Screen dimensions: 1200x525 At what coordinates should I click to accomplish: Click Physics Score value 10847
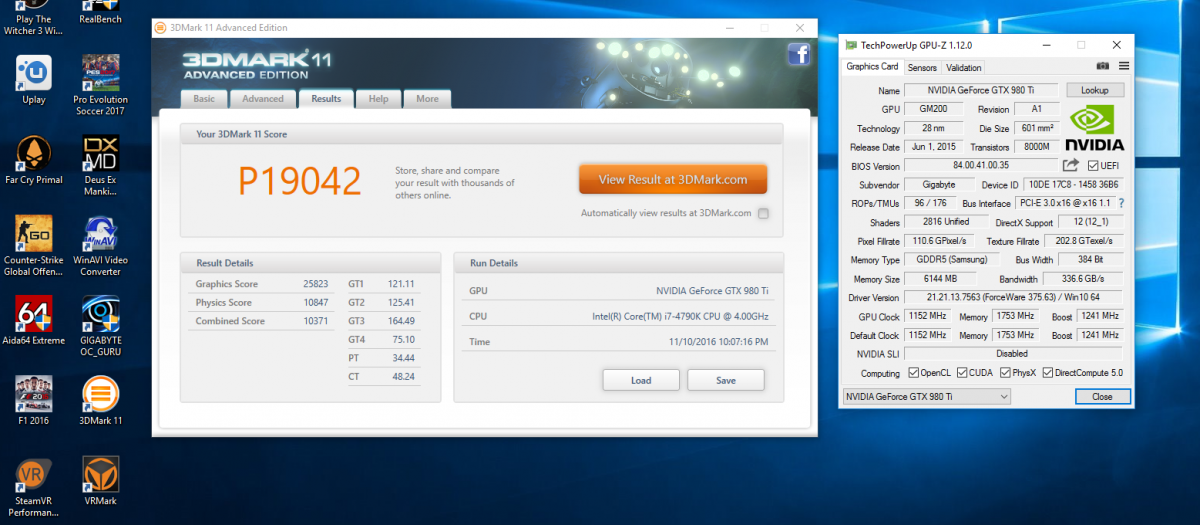click(x=316, y=302)
